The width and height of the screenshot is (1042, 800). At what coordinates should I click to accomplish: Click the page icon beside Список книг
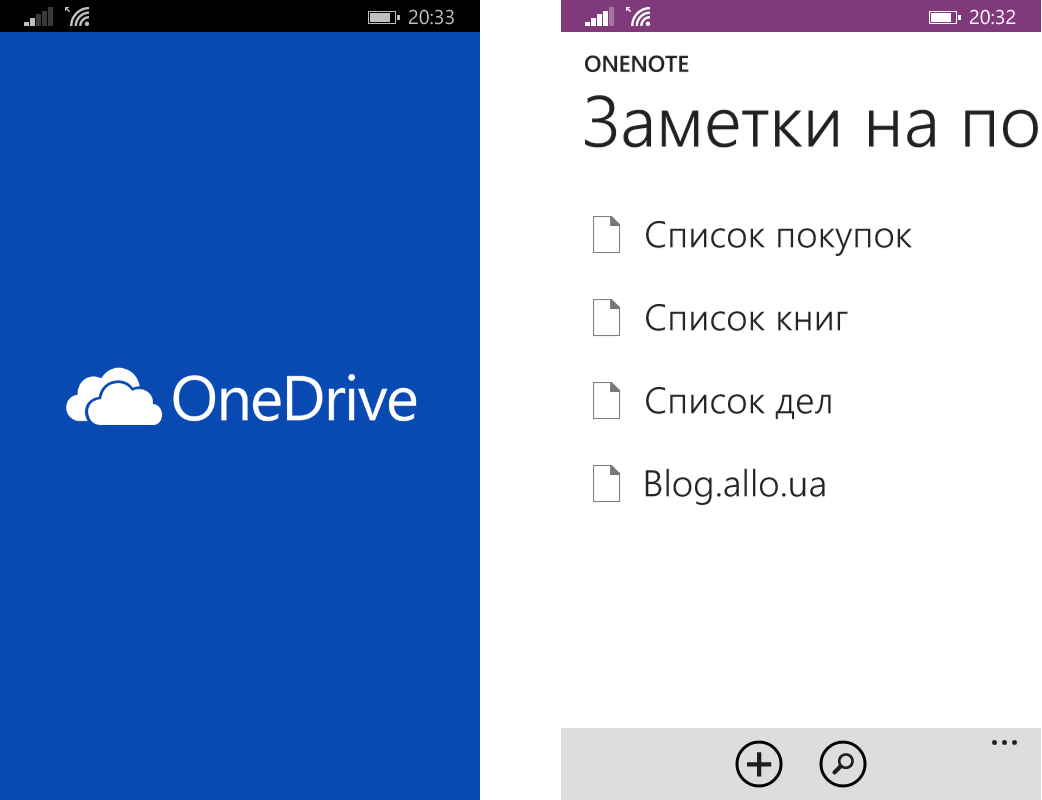tap(606, 318)
